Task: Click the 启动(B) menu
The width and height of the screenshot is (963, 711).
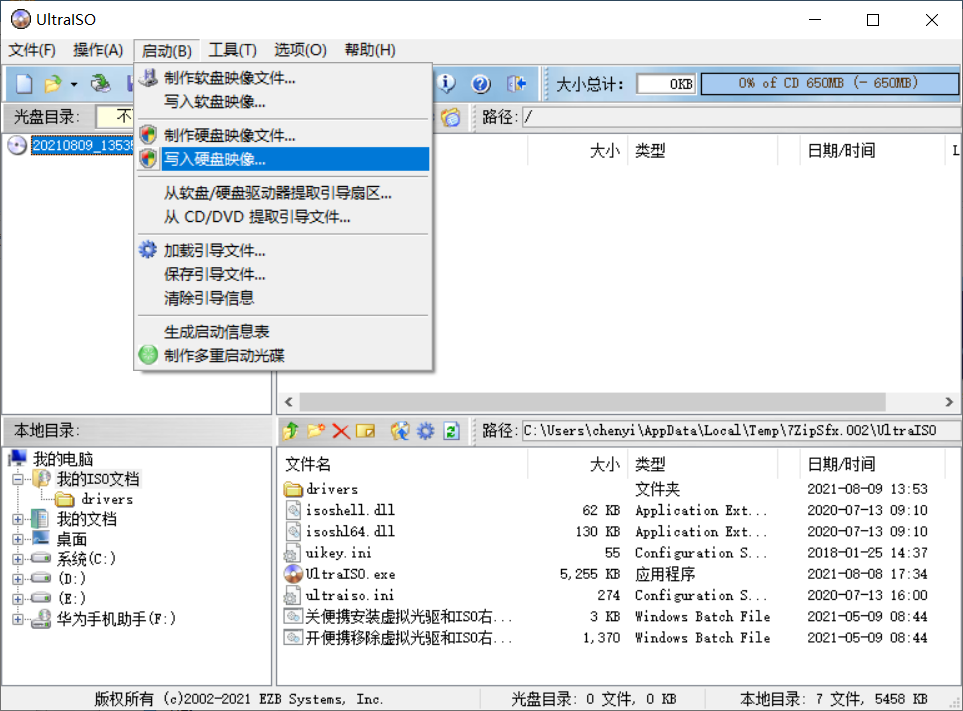Action: 166,50
